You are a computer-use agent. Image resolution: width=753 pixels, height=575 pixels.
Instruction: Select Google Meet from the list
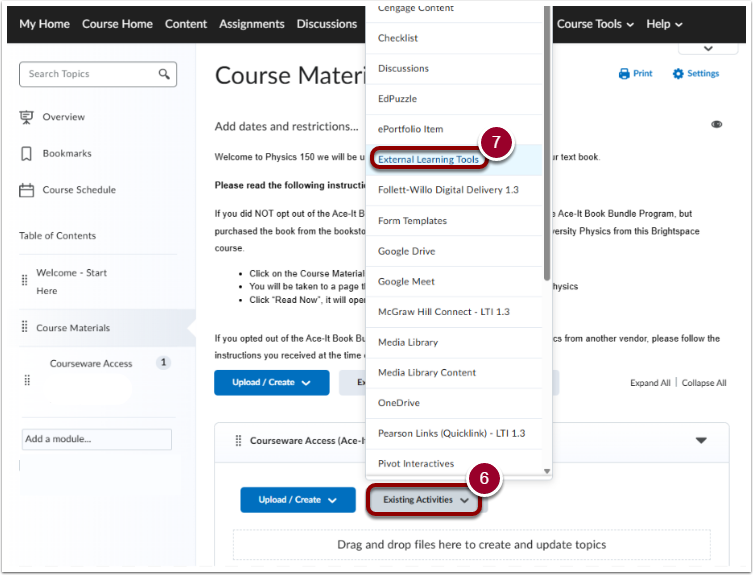click(454, 281)
